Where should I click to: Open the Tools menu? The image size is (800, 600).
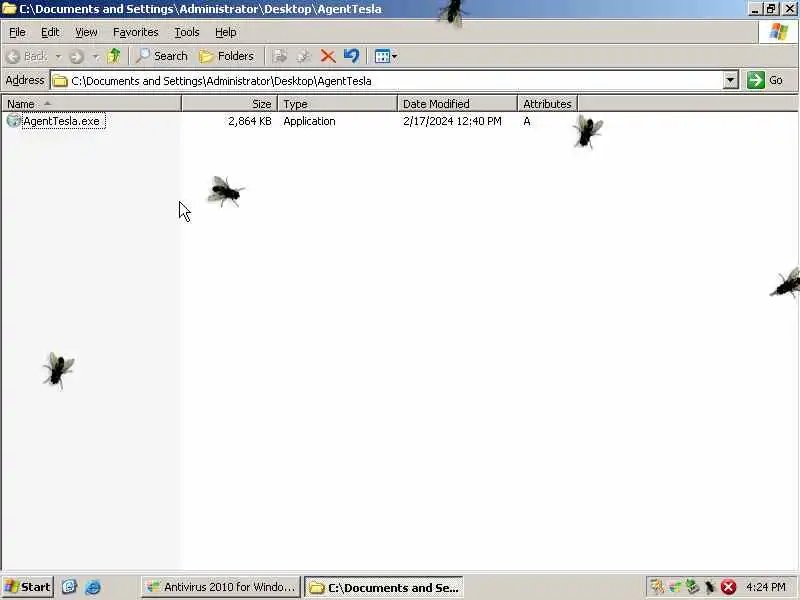point(187,32)
